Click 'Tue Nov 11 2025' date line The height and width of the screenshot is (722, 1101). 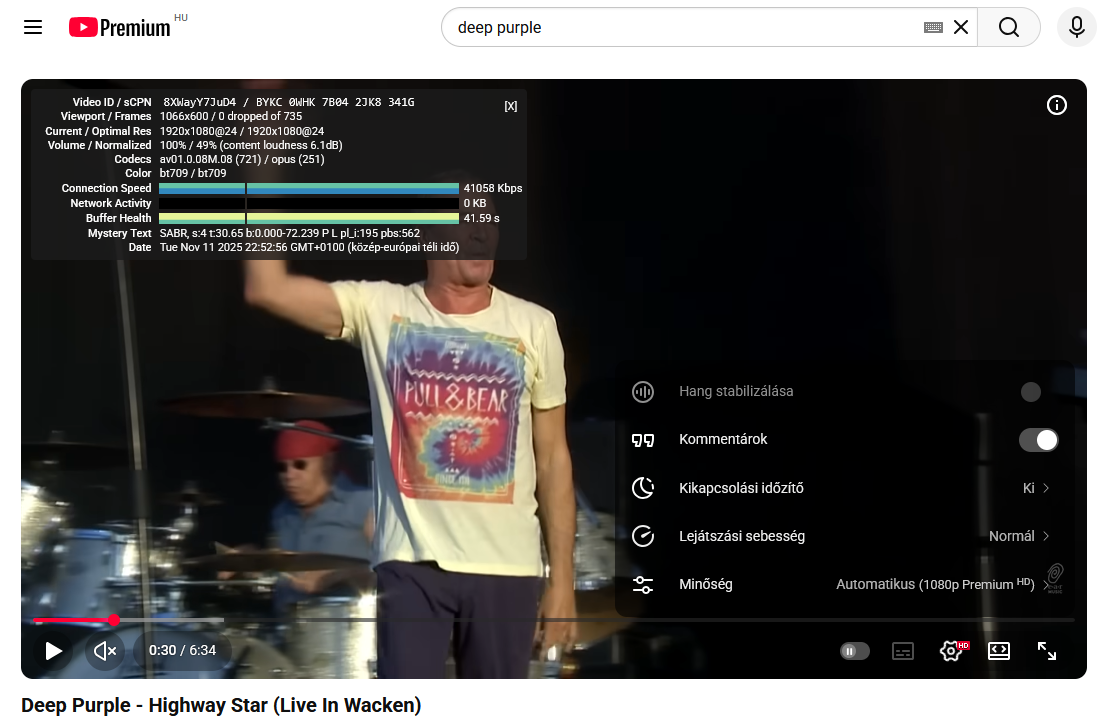[x=309, y=247]
